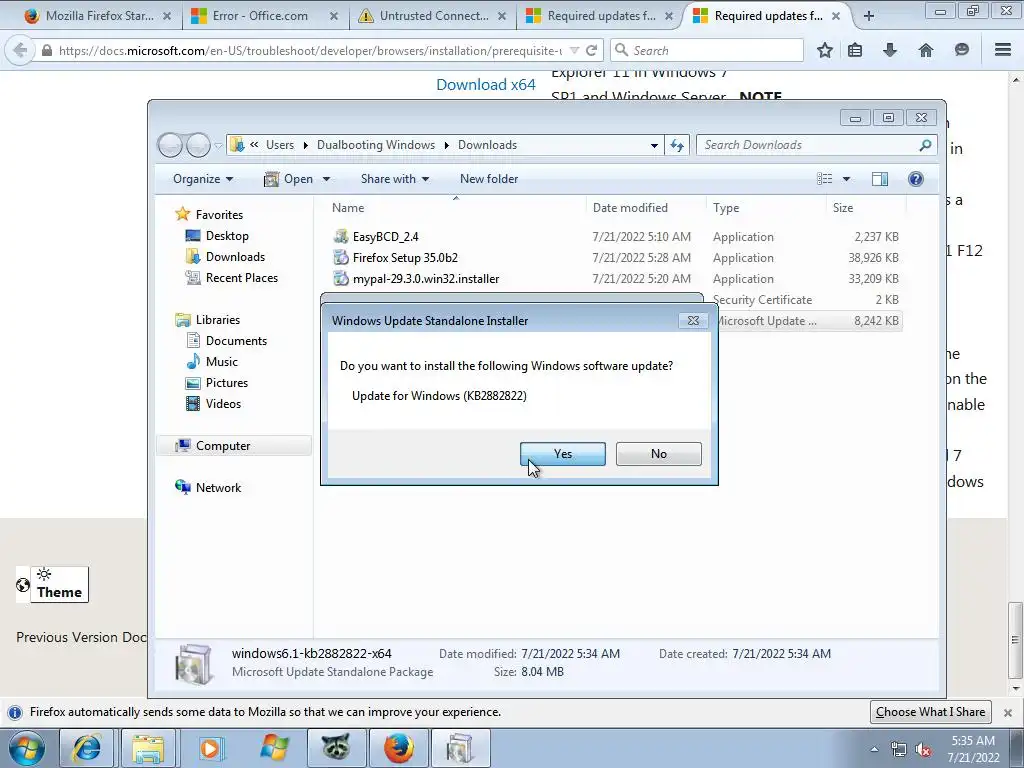Switch to Untrusted Connection tab
This screenshot has width=1024, height=768.
(434, 16)
